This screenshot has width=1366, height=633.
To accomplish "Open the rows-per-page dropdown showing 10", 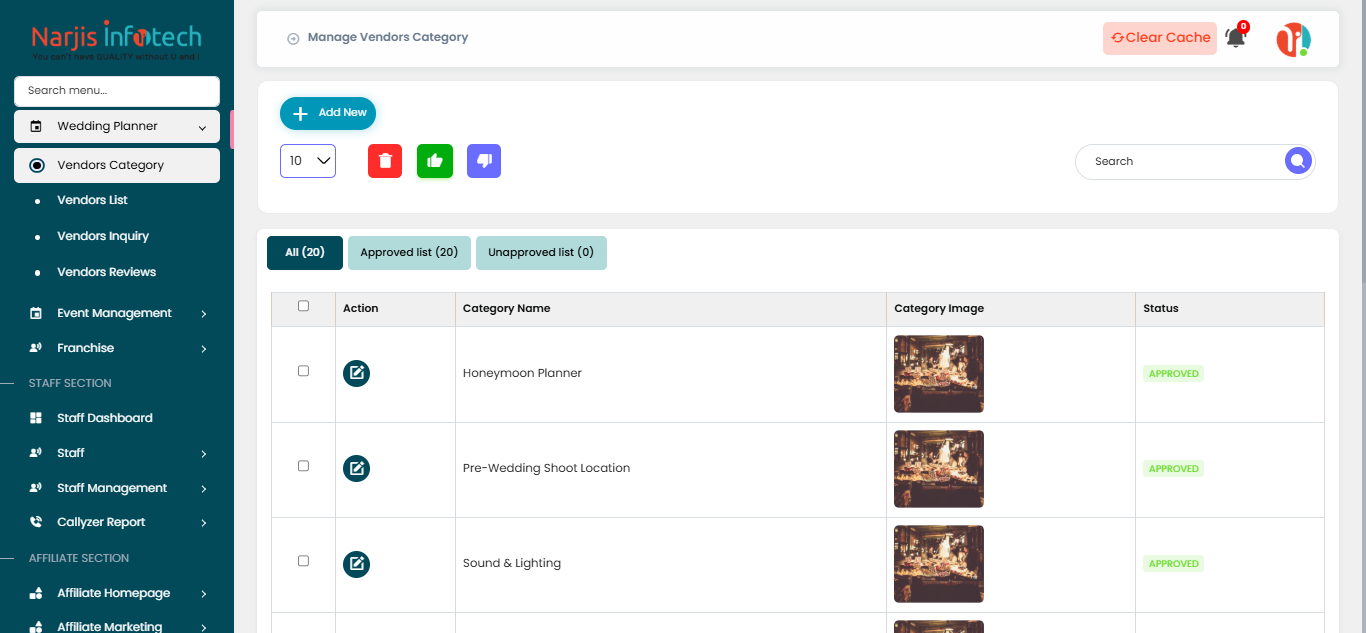I will (x=308, y=161).
